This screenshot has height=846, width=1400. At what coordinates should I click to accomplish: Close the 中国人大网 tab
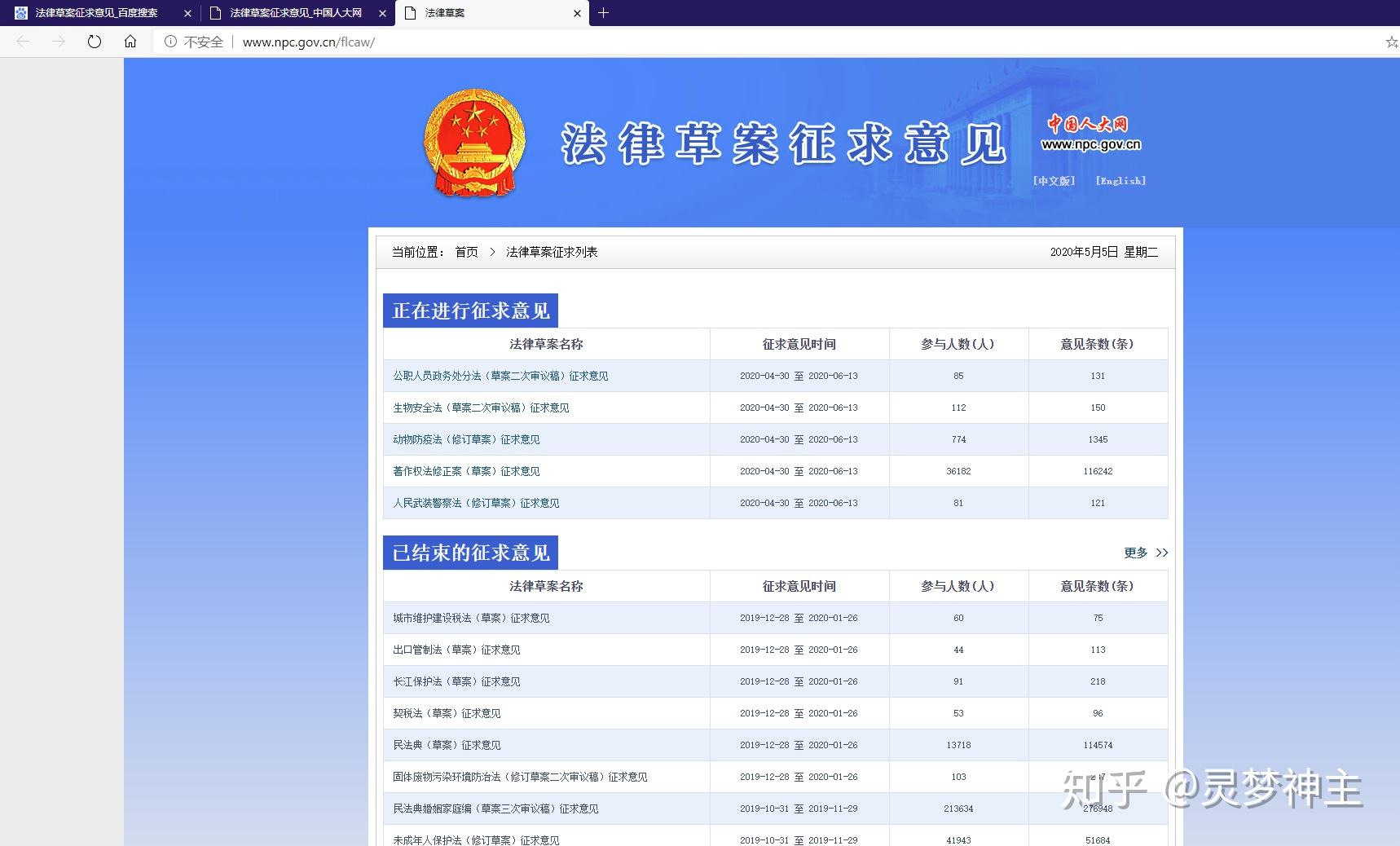click(x=383, y=13)
